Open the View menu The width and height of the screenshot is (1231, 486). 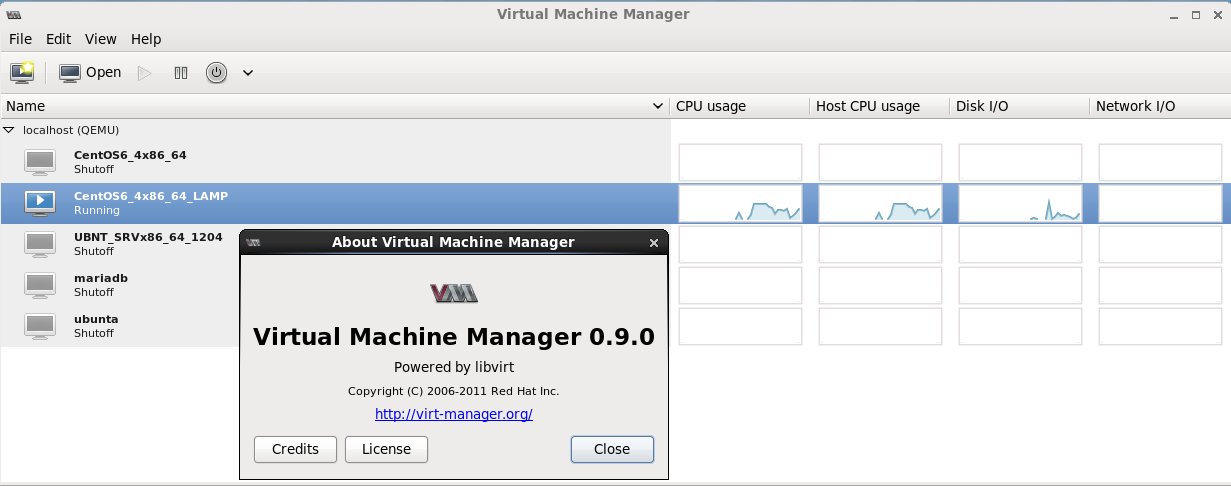pos(101,39)
